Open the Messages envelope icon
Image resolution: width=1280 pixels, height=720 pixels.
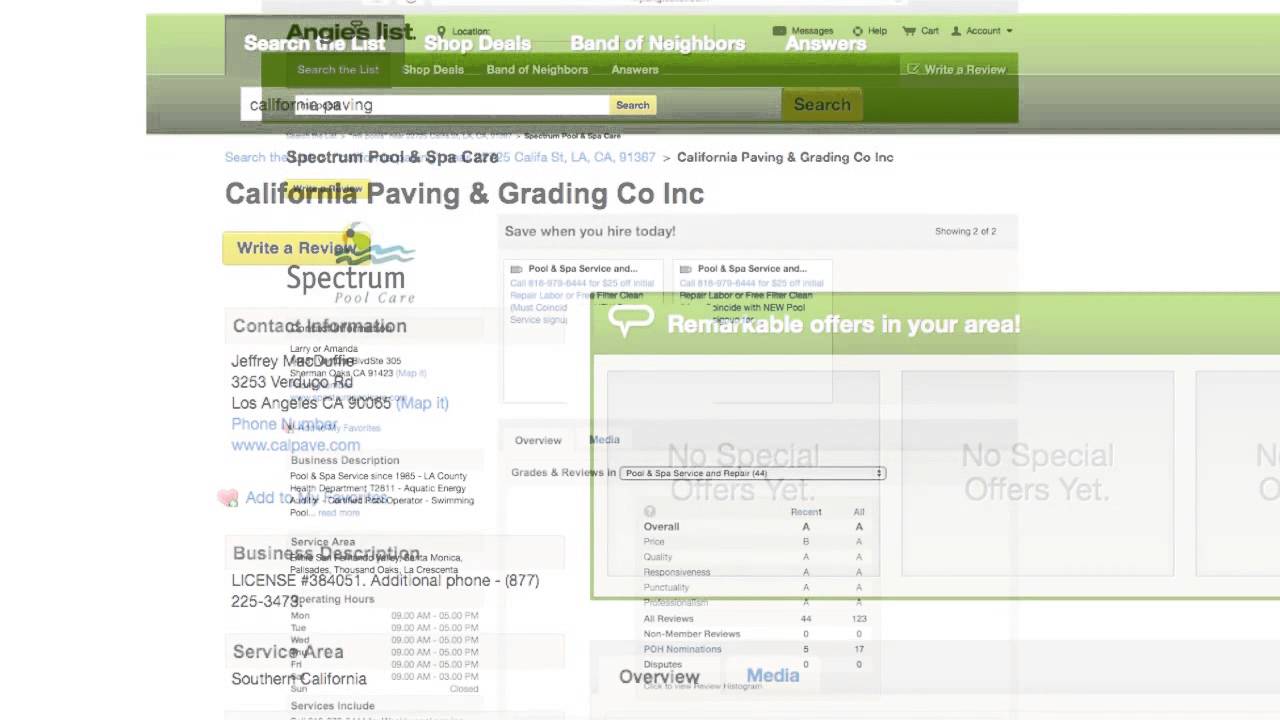[x=779, y=31]
